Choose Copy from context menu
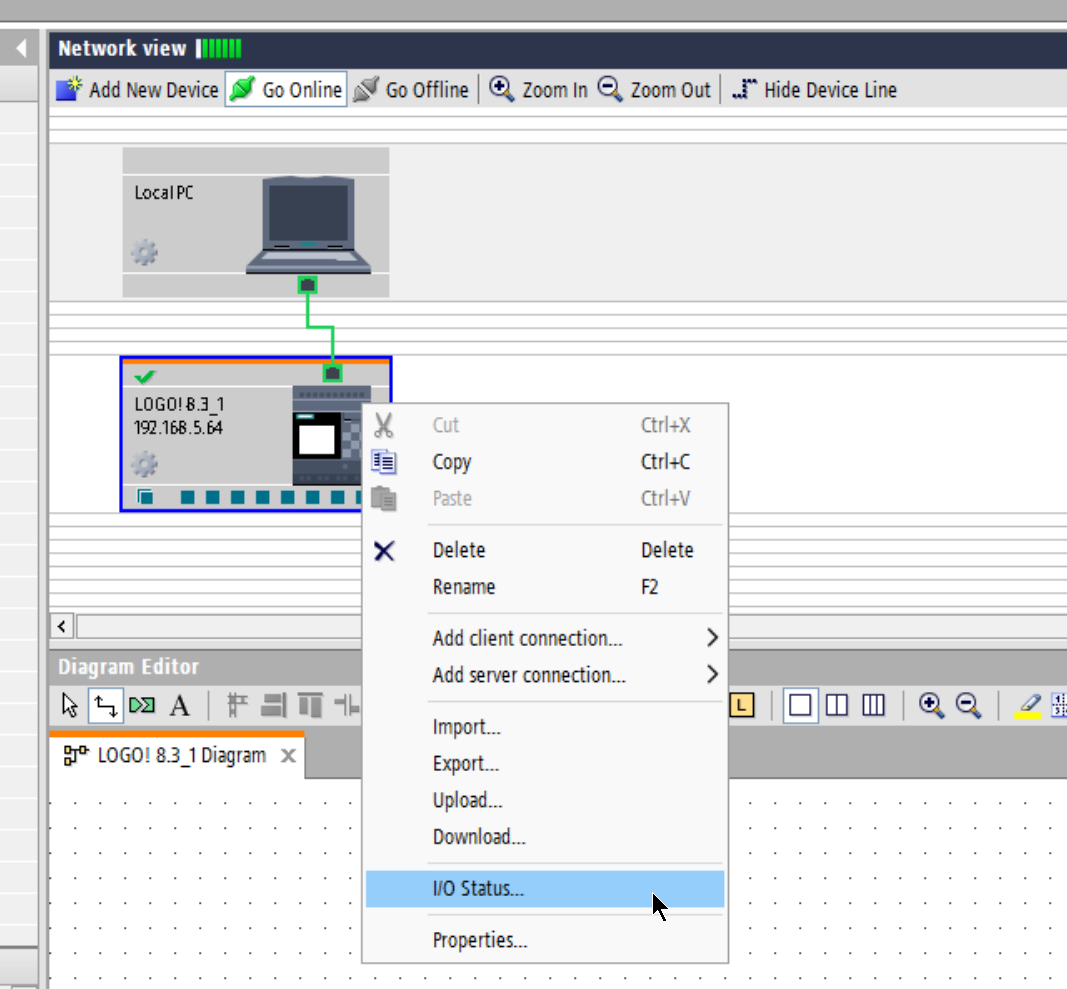Image resolution: width=1067 pixels, height=989 pixels. tap(544, 462)
